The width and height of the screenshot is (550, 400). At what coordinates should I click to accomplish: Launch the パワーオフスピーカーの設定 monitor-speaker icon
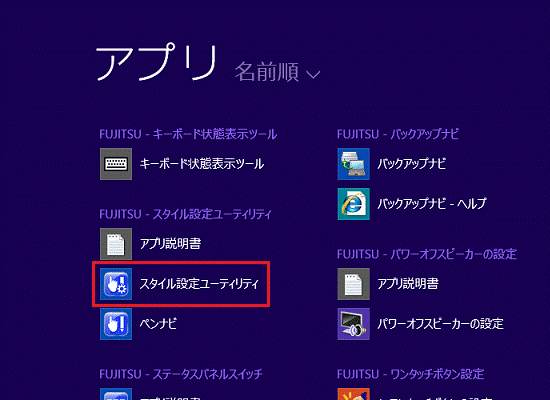click(x=354, y=324)
